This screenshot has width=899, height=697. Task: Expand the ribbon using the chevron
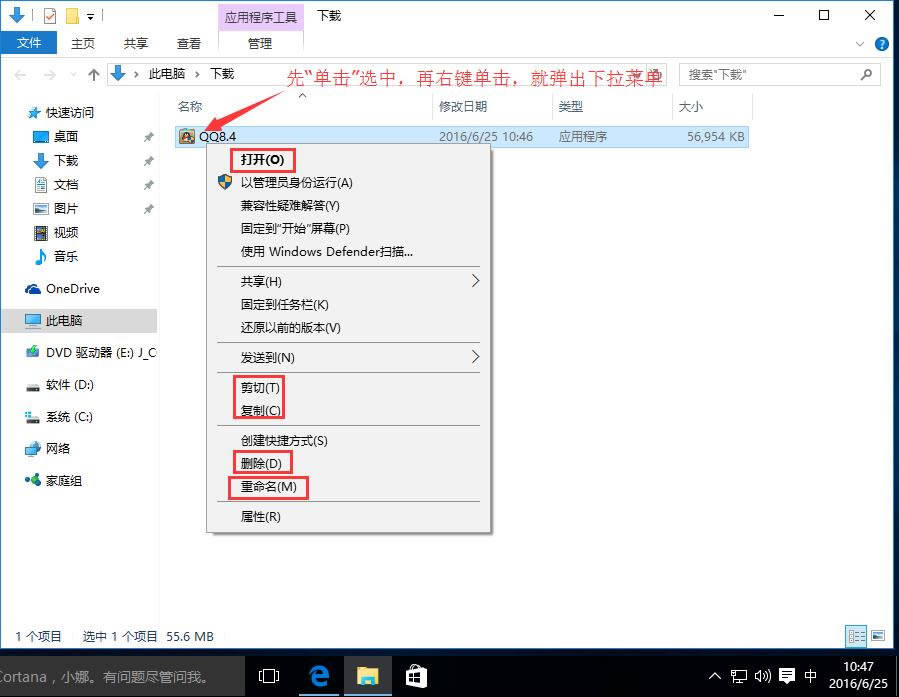(861, 44)
